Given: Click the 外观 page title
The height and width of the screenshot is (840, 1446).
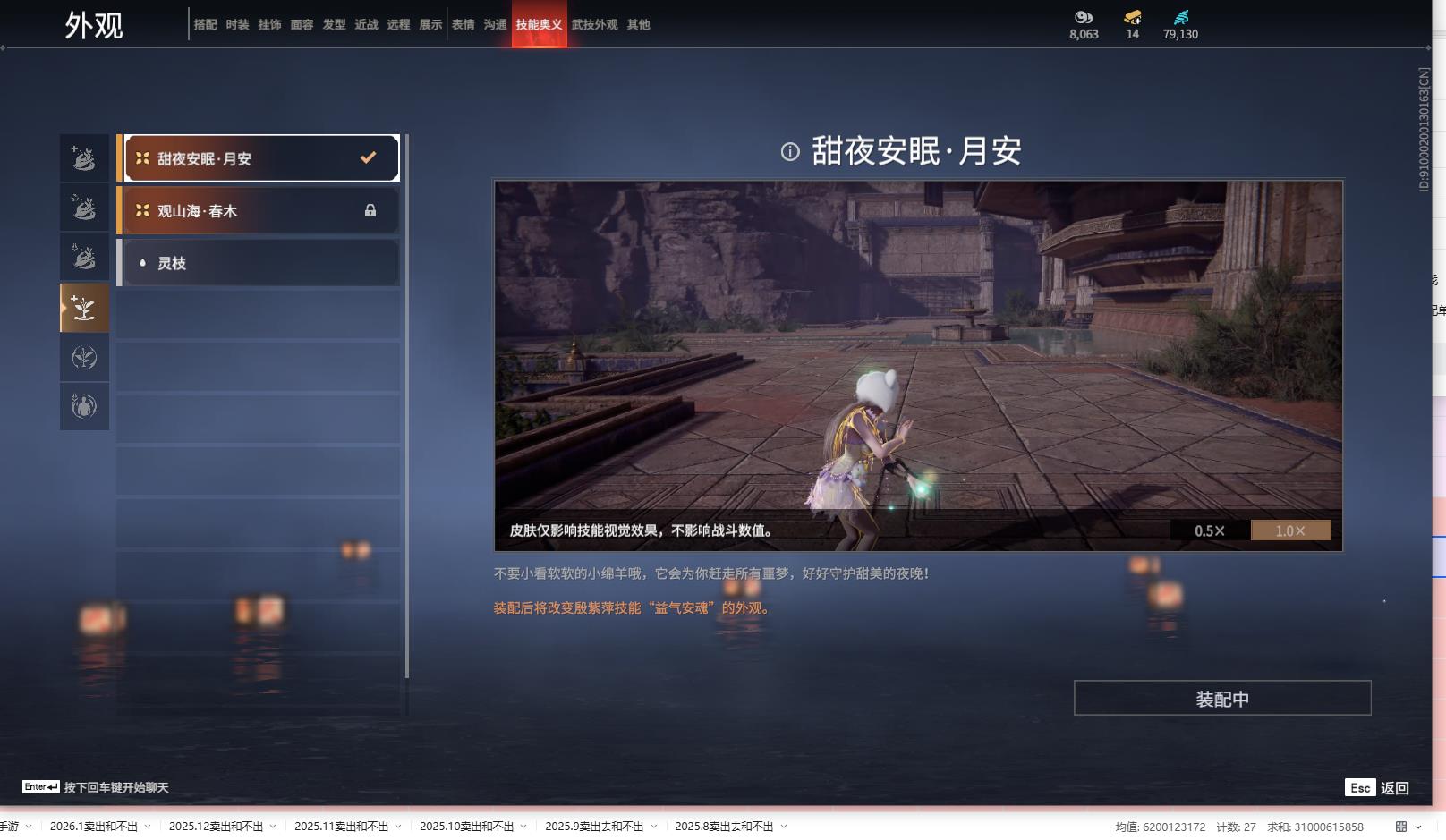Looking at the screenshot, I should (x=94, y=25).
